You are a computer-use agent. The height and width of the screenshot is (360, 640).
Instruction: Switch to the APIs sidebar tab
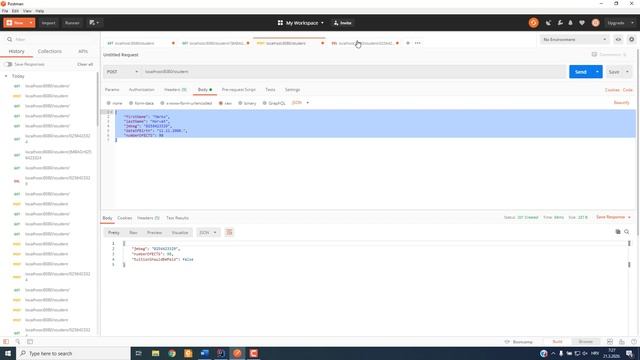[x=83, y=51]
